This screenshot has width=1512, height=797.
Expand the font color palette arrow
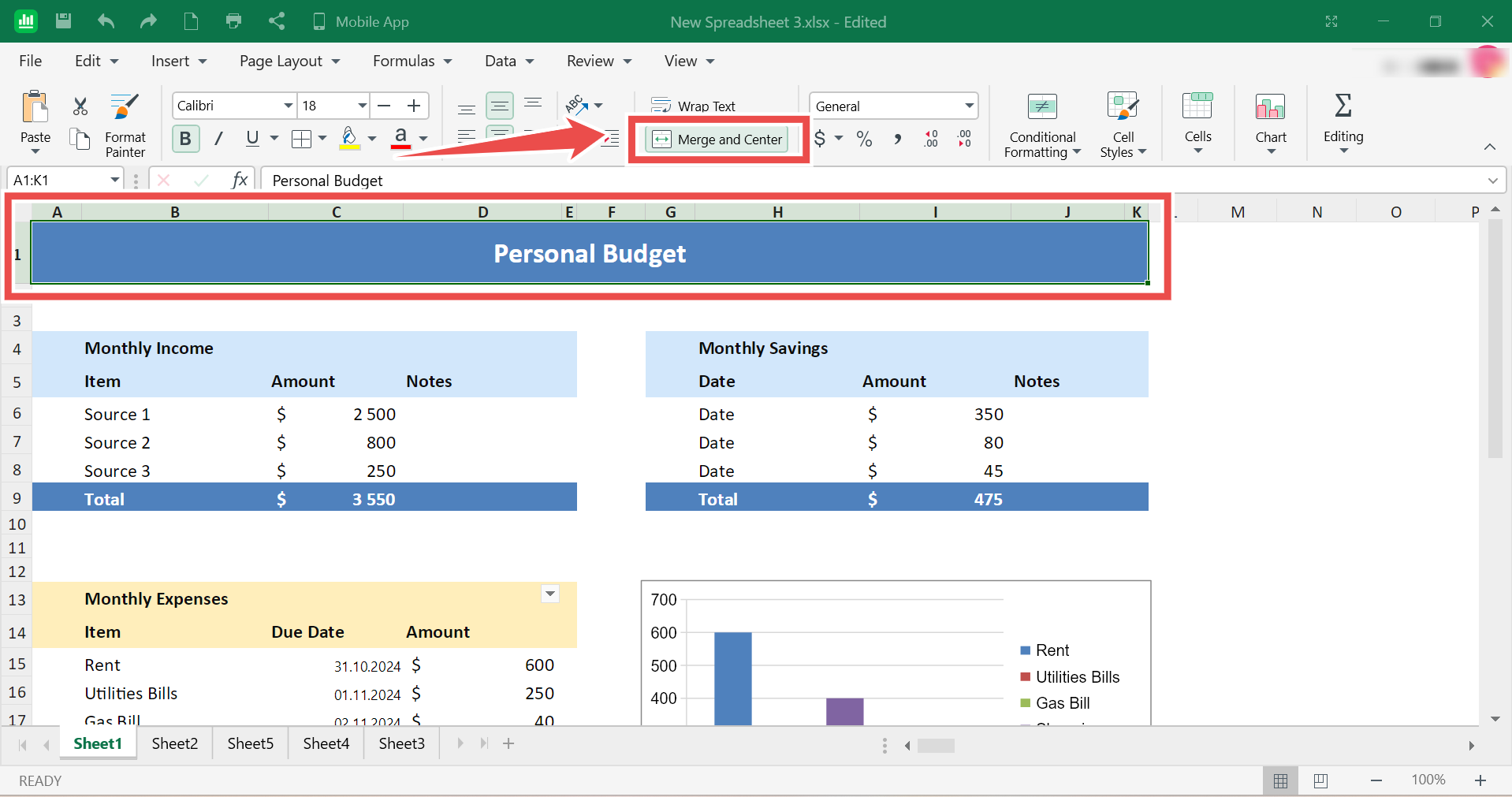(x=423, y=139)
